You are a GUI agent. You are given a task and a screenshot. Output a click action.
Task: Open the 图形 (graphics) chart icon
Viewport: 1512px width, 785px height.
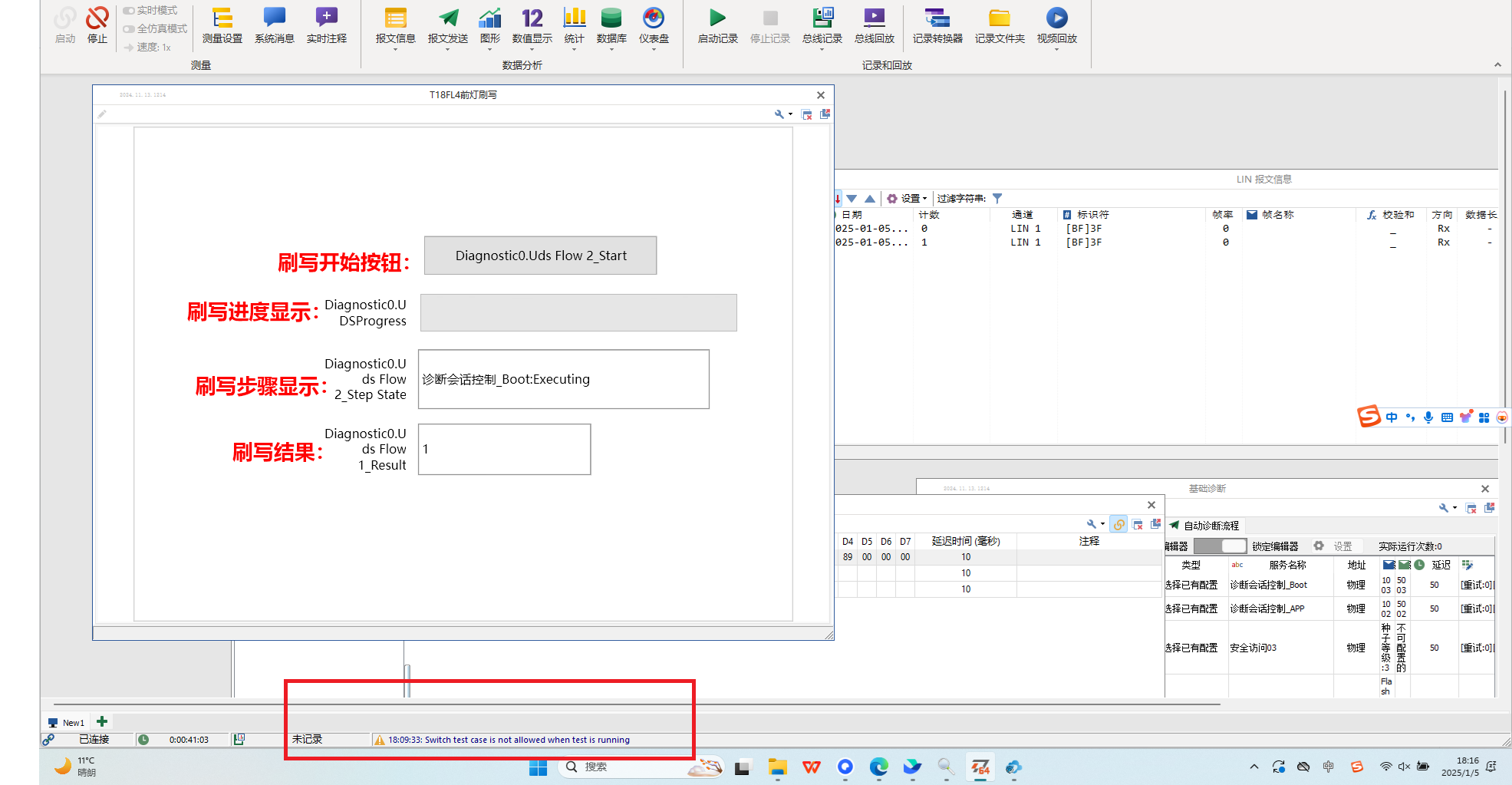click(489, 18)
